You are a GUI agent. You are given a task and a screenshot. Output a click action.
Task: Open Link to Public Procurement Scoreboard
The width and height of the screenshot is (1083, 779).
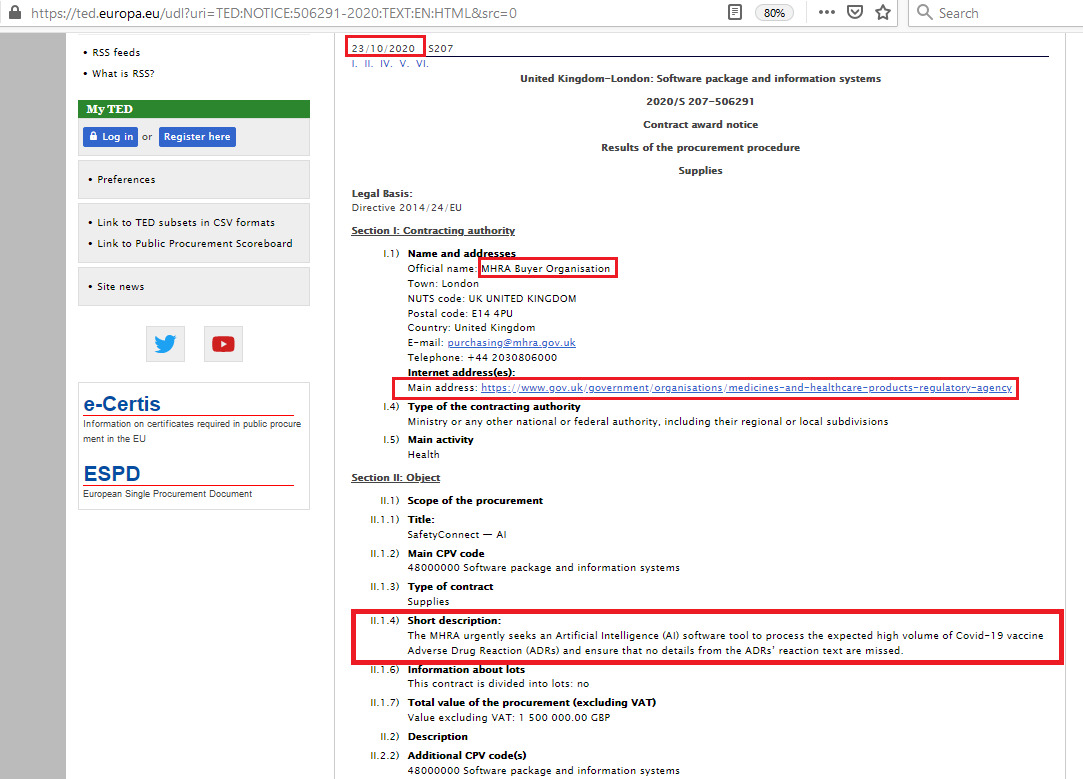pyautogui.click(x=195, y=243)
